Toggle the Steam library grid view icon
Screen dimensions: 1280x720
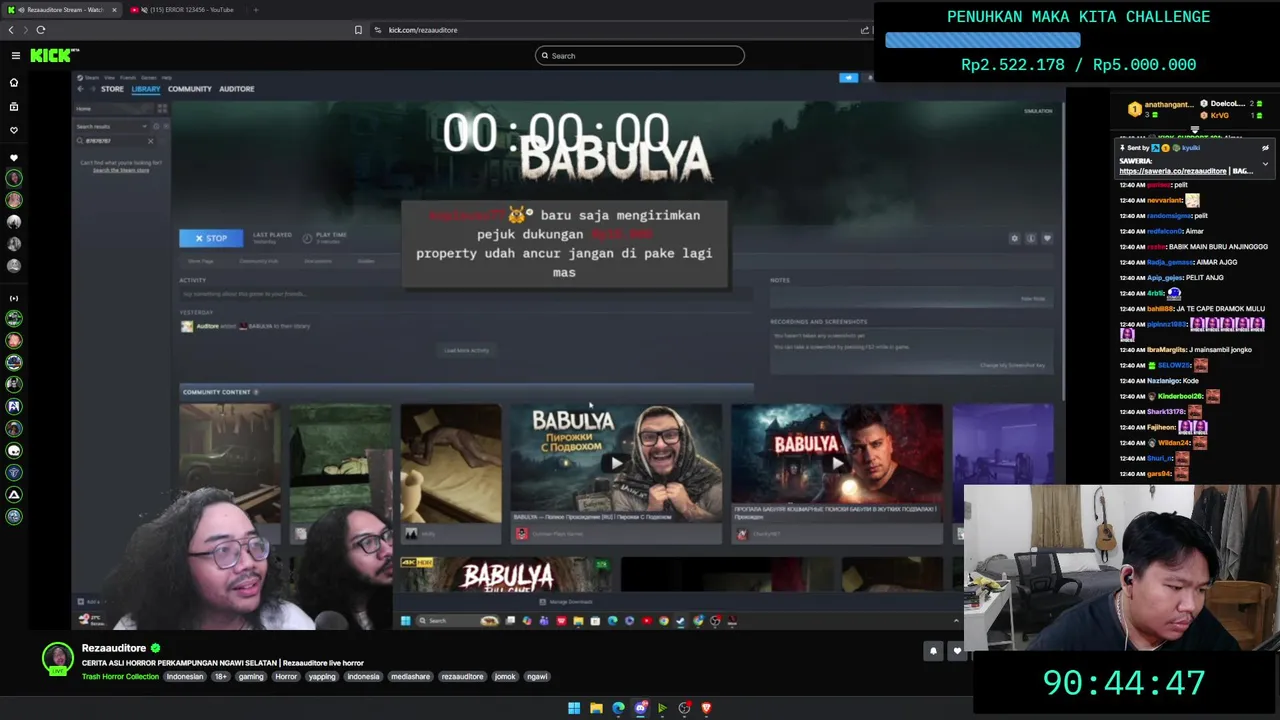point(162,108)
